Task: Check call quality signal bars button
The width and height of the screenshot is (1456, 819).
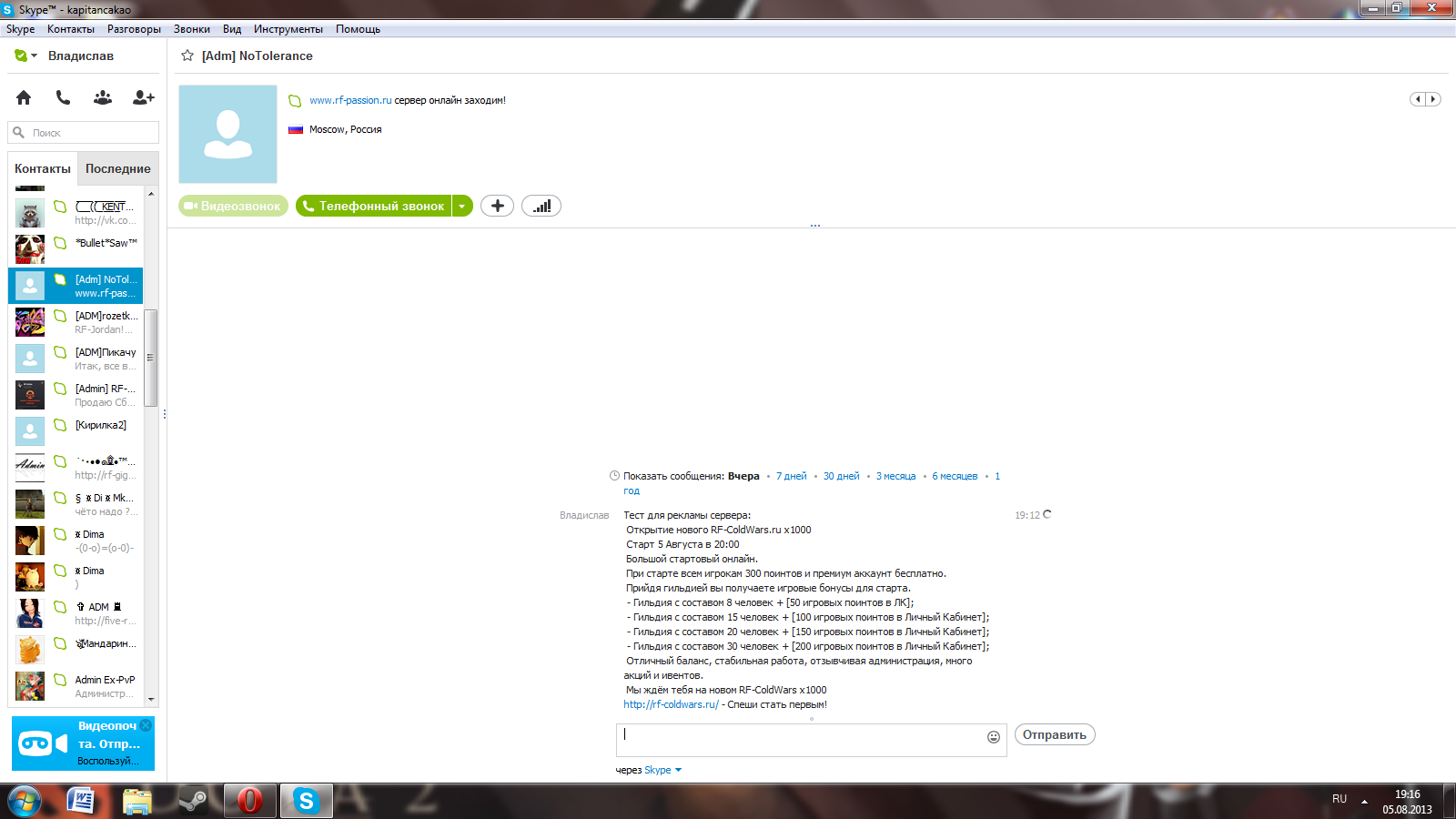Action: [541, 207]
